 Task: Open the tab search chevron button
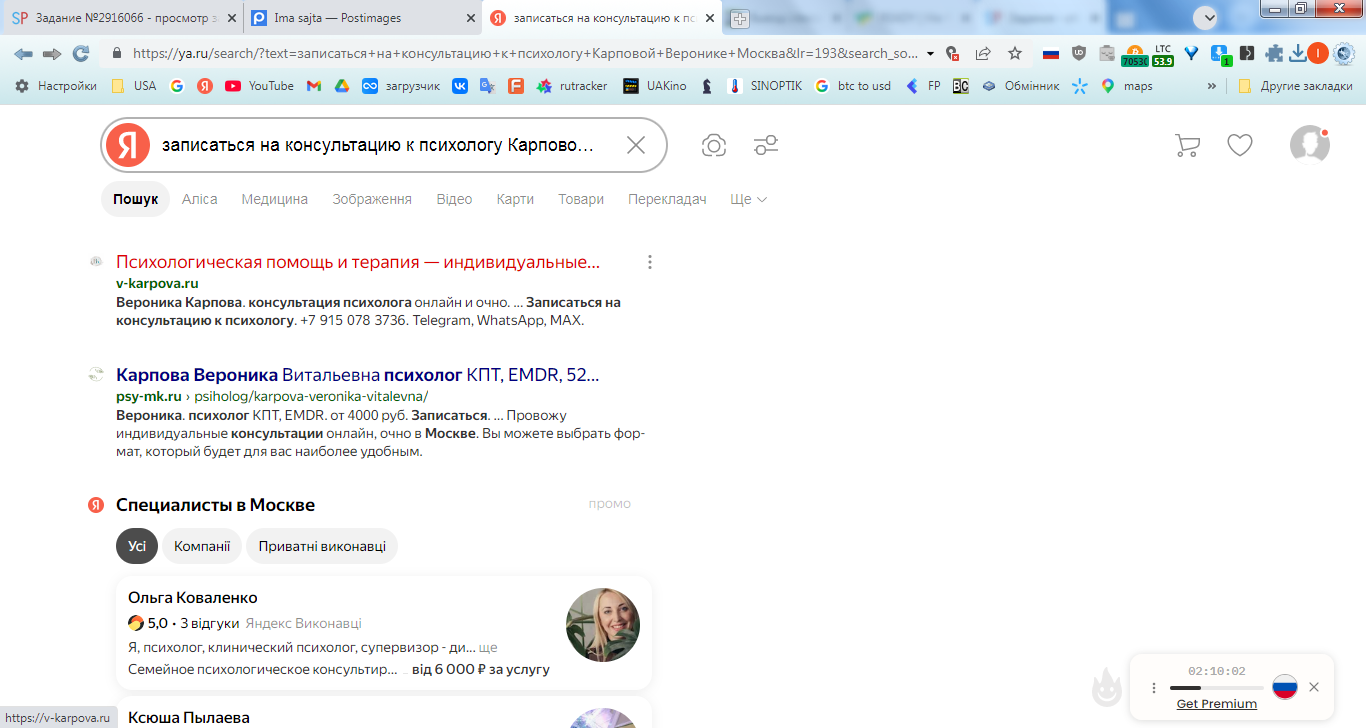pyautogui.click(x=1206, y=17)
